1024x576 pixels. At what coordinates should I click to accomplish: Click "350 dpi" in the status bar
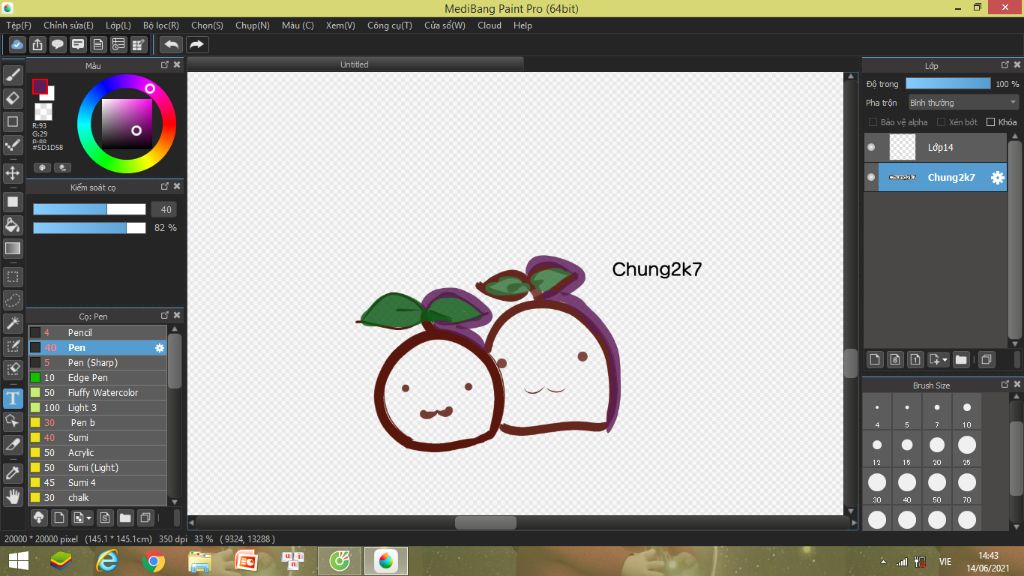(173, 539)
